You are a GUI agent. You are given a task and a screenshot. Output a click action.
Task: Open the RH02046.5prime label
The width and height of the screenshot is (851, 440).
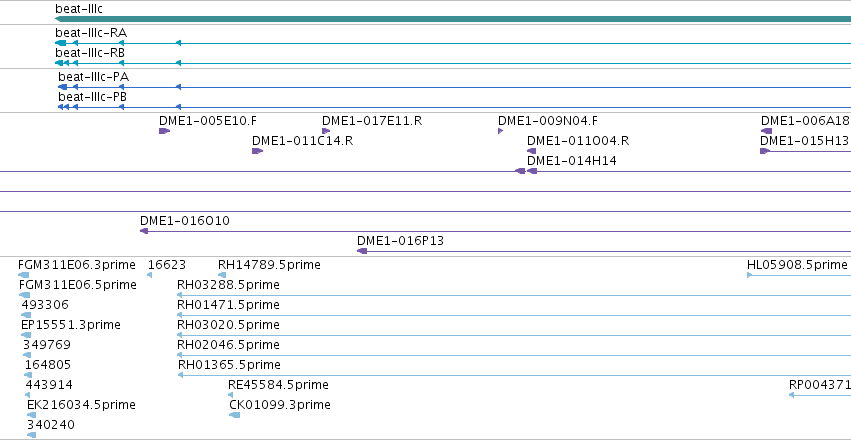pyautogui.click(x=228, y=346)
